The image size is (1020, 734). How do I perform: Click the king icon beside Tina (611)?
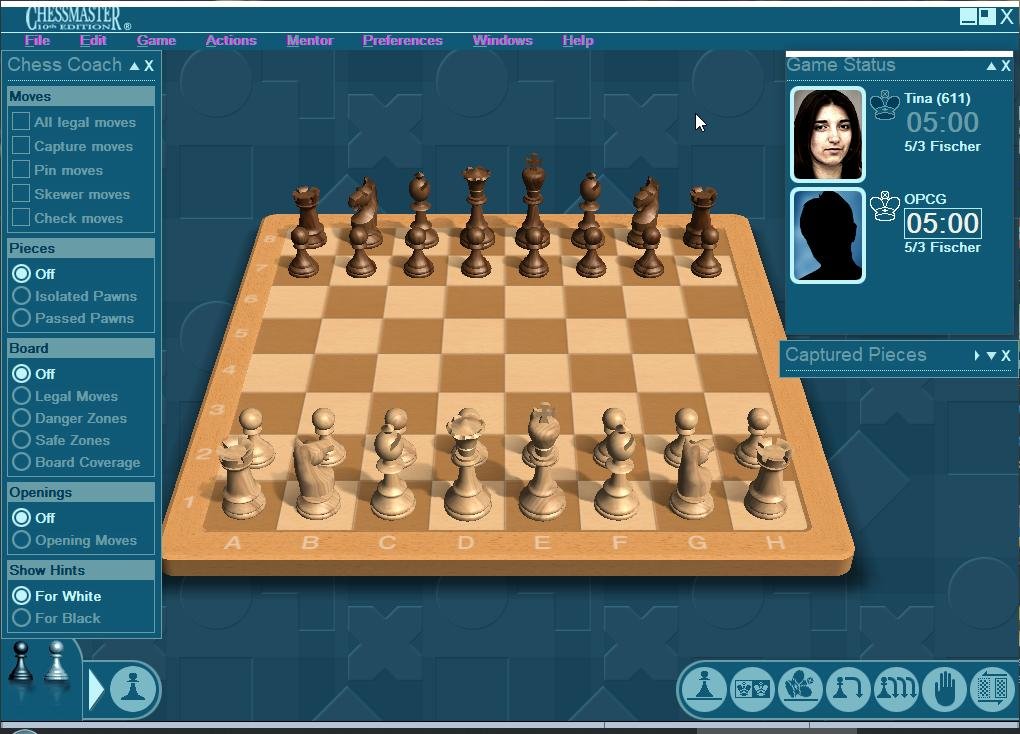tap(885, 105)
